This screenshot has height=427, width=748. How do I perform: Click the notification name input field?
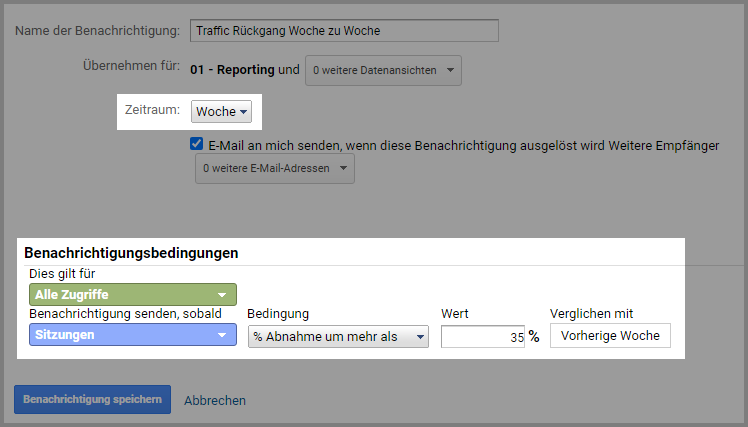pyautogui.click(x=344, y=31)
